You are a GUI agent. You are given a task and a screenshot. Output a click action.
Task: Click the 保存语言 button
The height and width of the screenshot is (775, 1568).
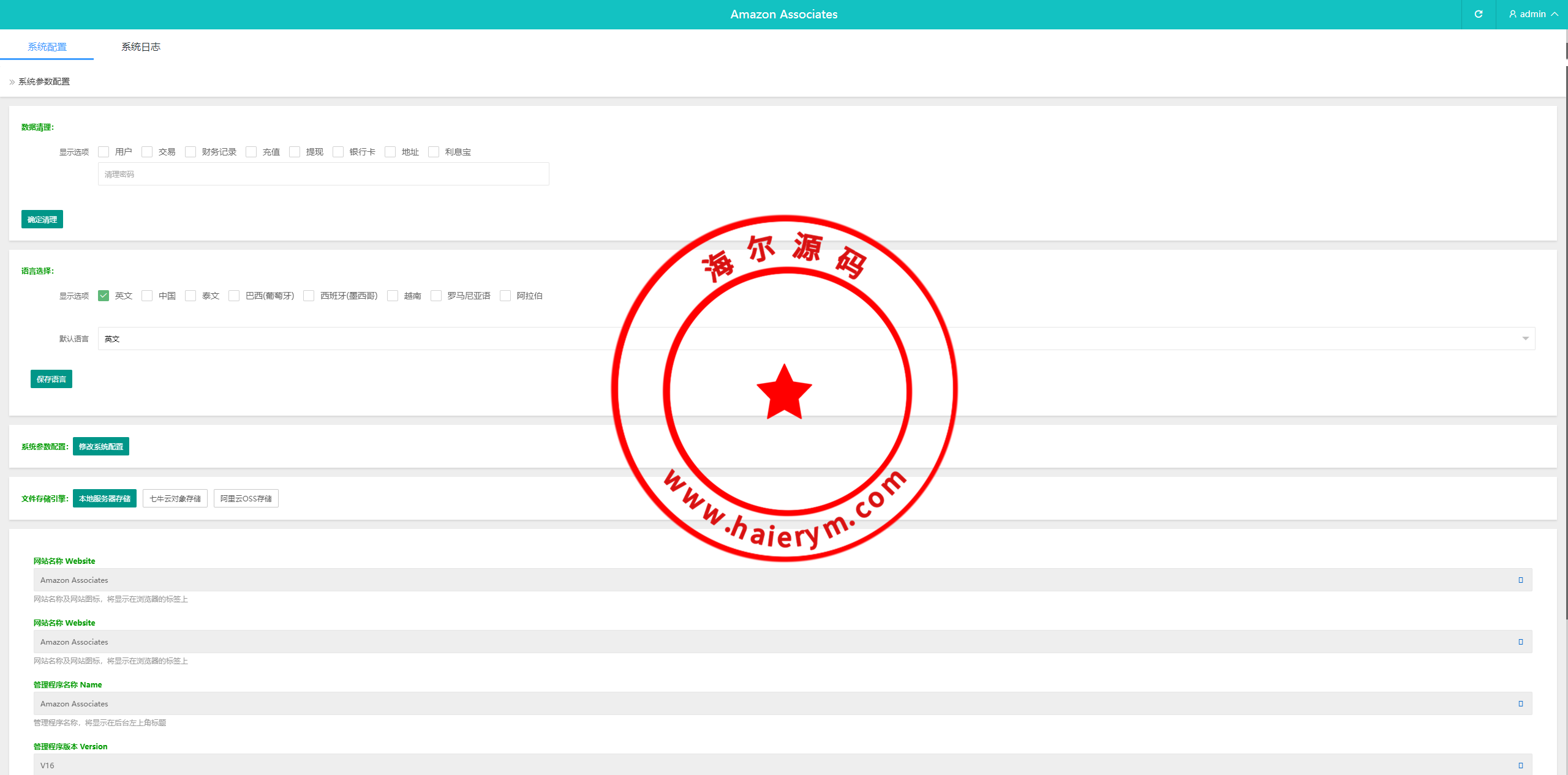[x=51, y=379]
